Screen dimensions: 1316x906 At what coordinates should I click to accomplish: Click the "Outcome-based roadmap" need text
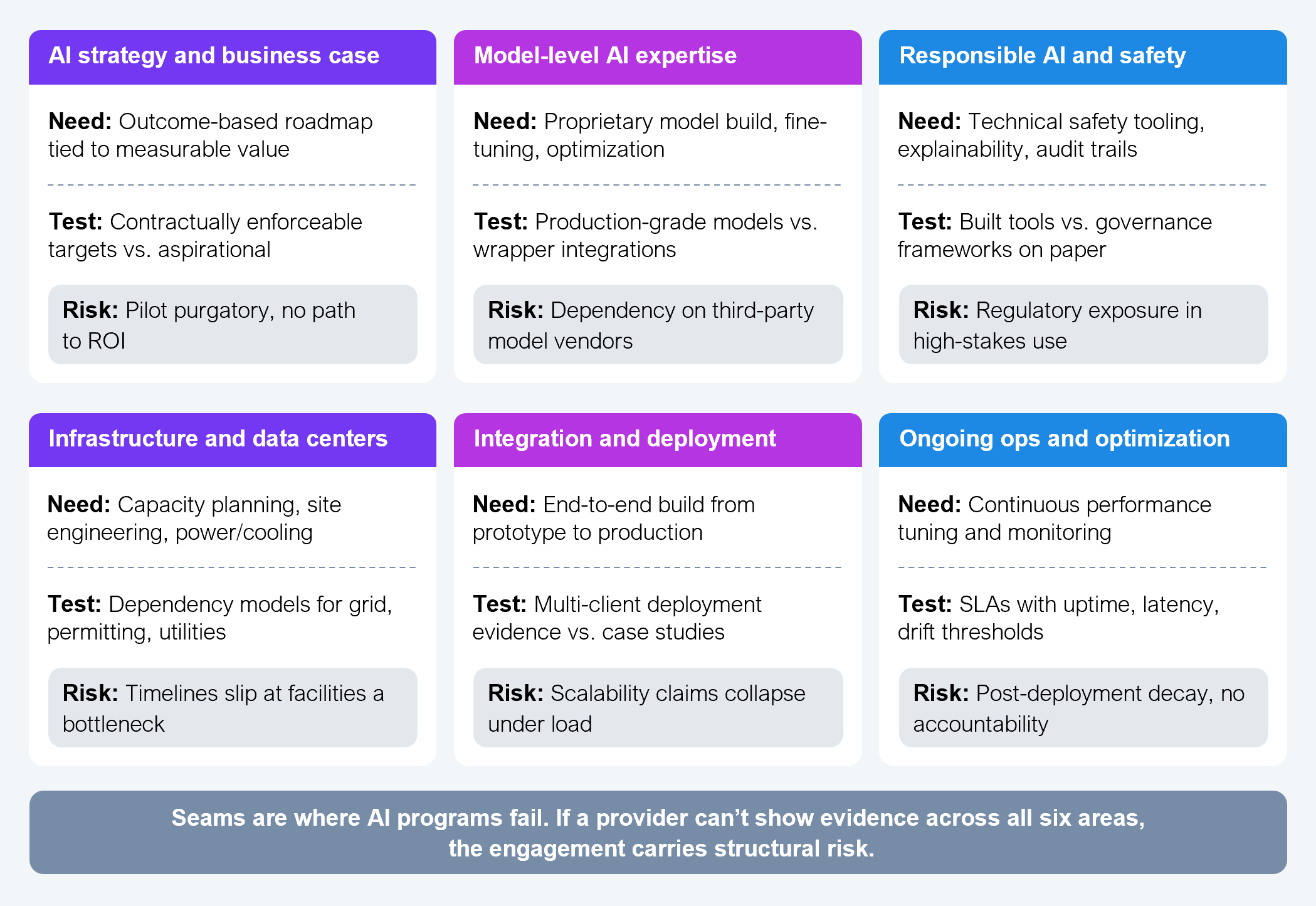(211, 135)
